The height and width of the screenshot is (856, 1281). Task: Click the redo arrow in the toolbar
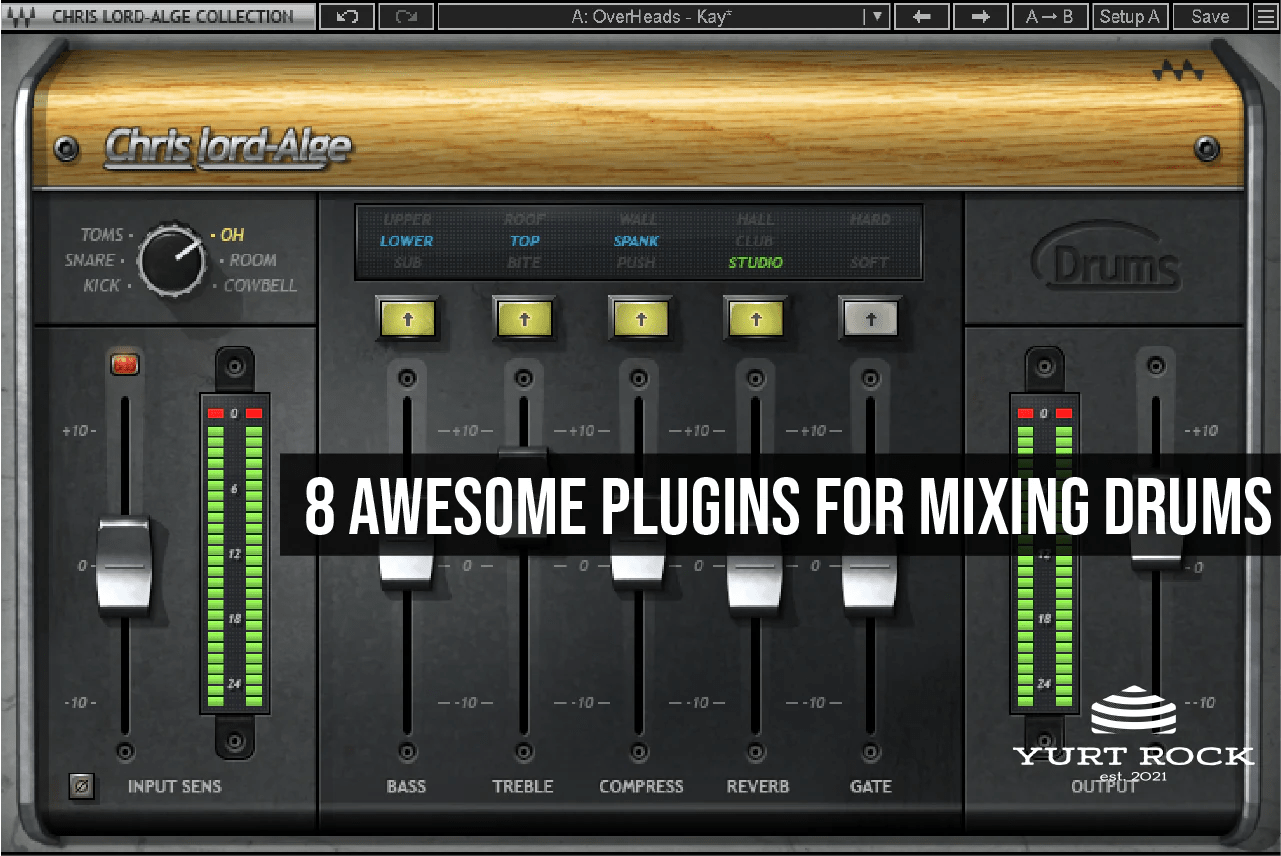(405, 16)
